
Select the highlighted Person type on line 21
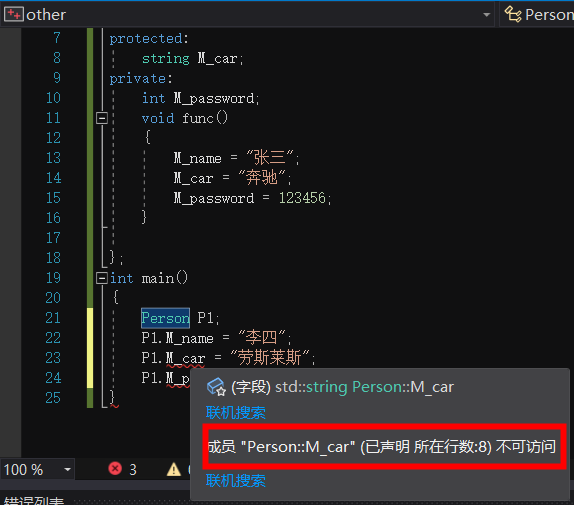point(165,318)
